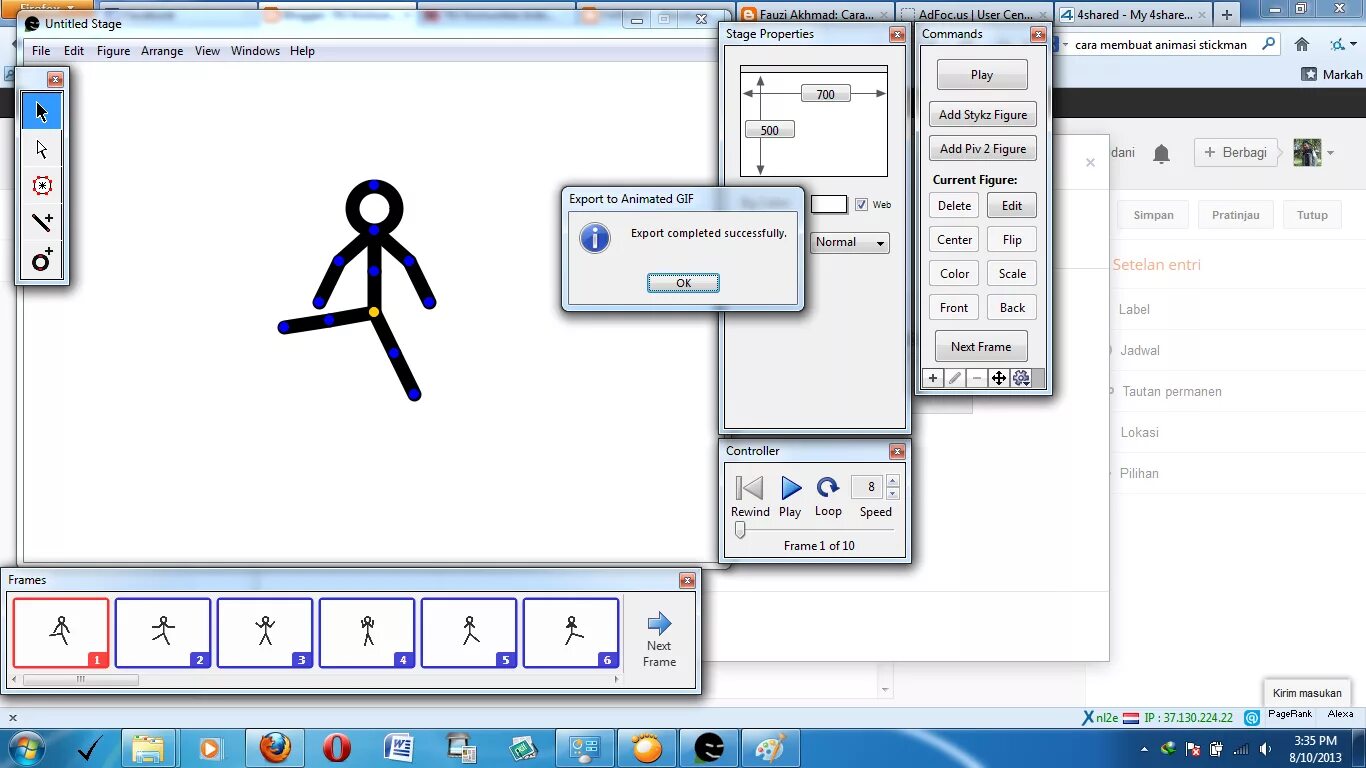
Task: Click the Rewind icon in Controller
Action: tap(749, 488)
